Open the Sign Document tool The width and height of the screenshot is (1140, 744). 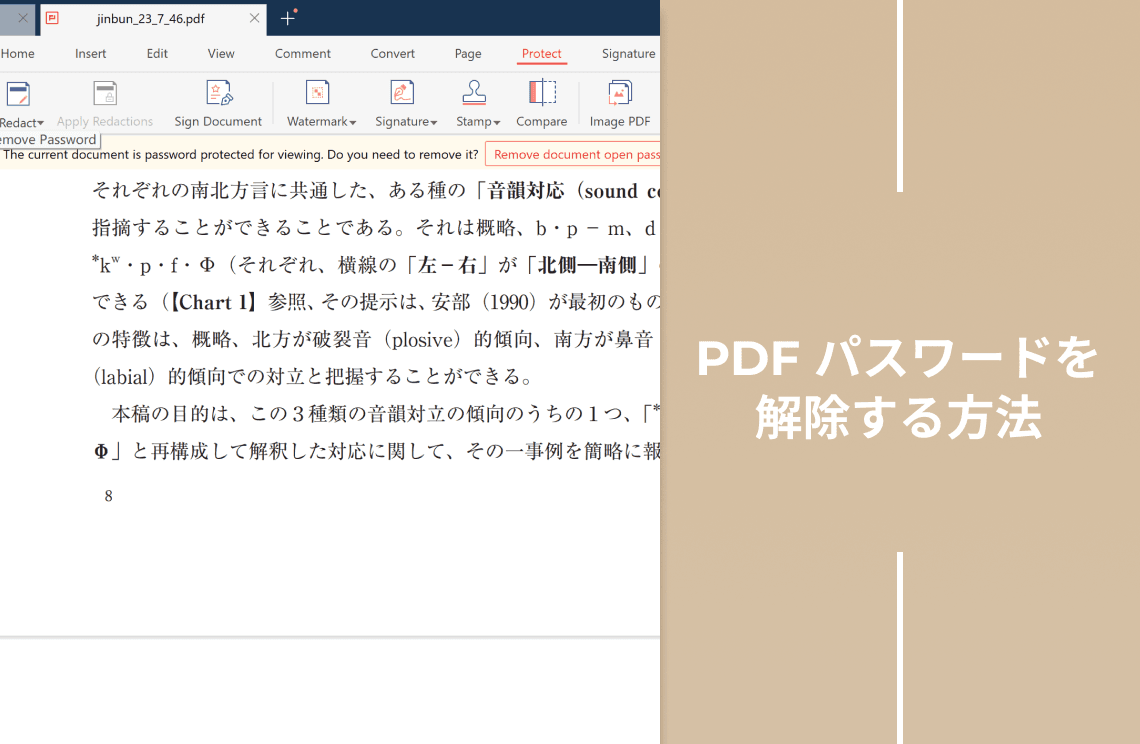click(218, 95)
